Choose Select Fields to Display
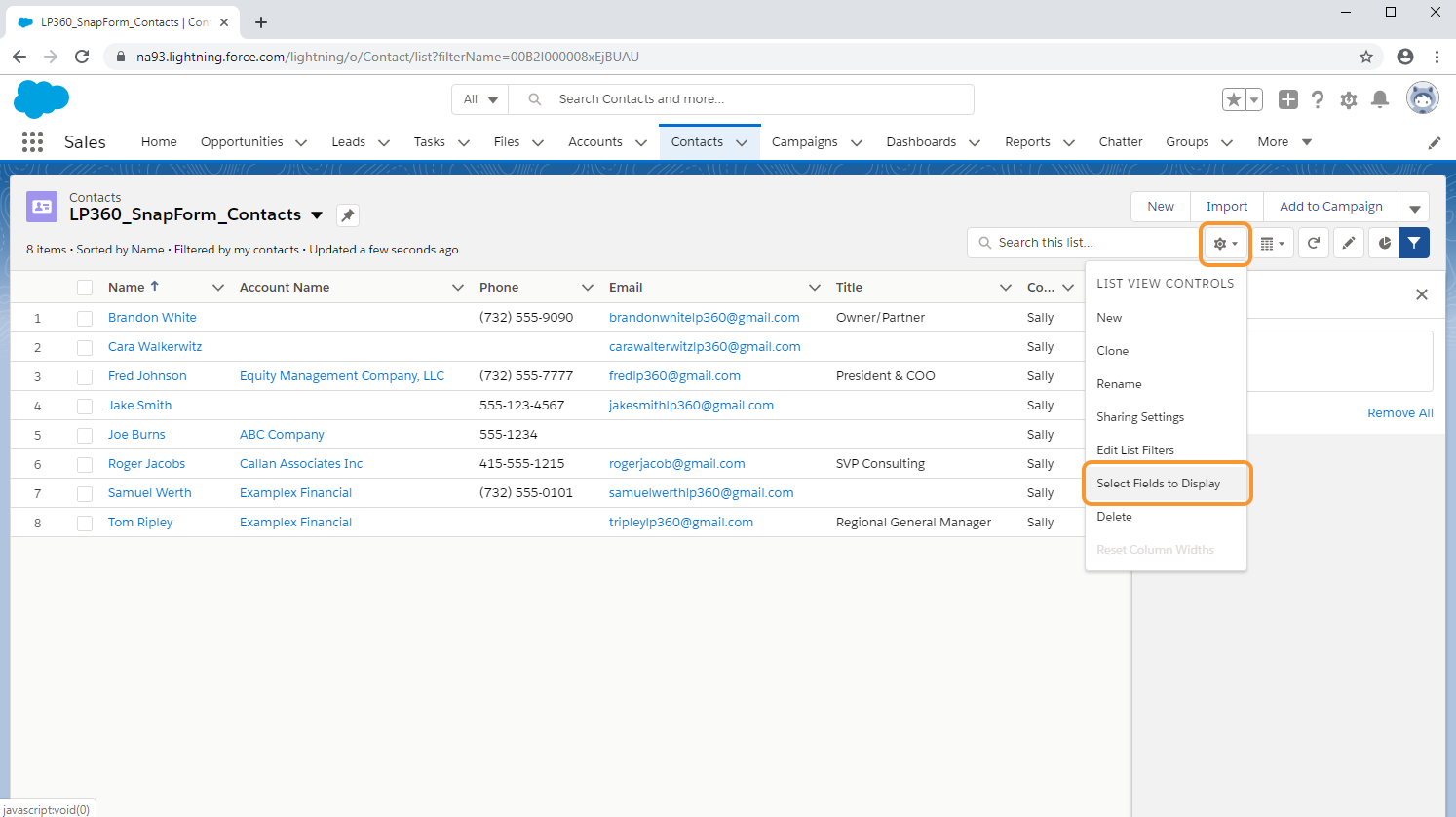Viewport: 1456px width, 817px height. [x=1166, y=484]
